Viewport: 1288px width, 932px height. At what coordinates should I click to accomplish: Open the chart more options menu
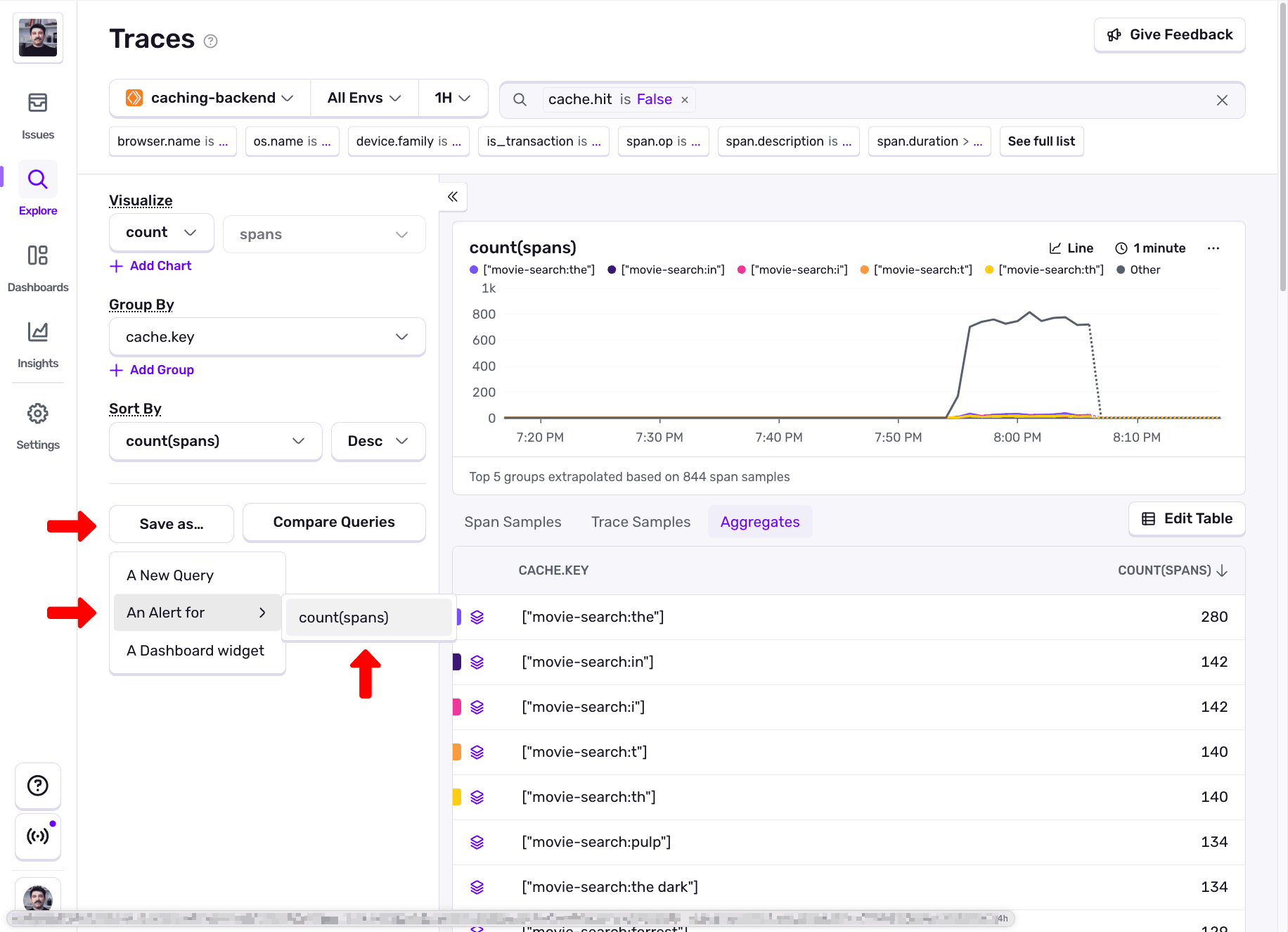coord(1213,248)
